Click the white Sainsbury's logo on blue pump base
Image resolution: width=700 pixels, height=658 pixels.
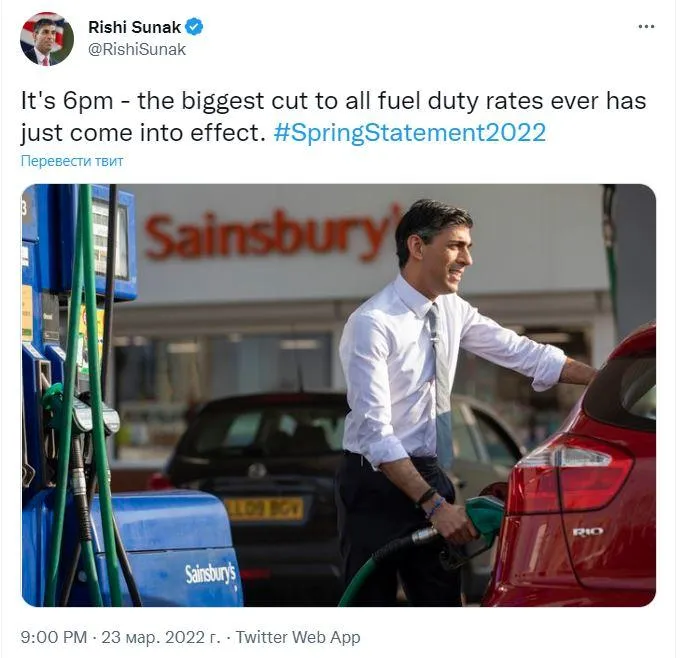click(210, 575)
